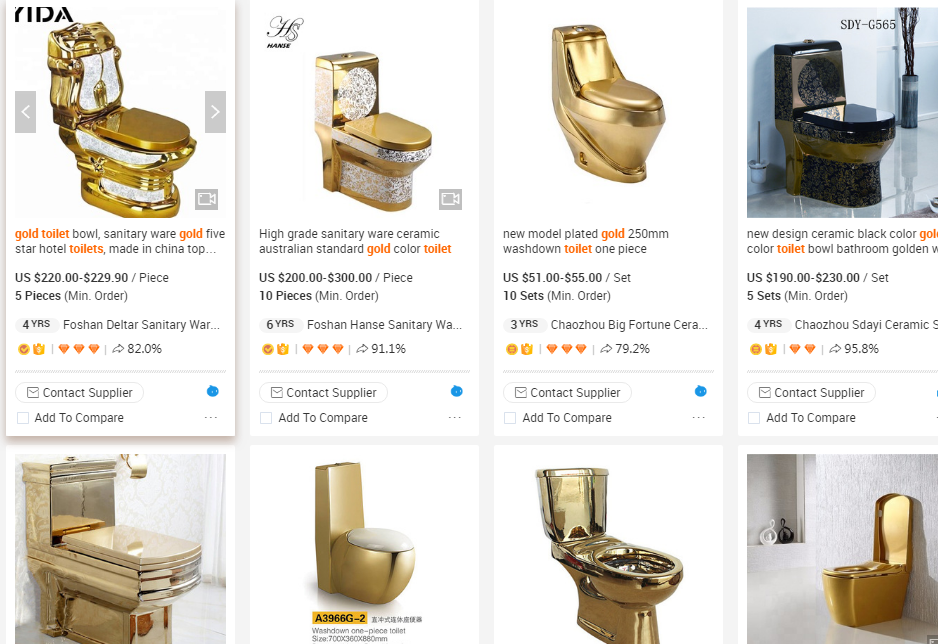Check Add To Compare for Foshan Deltar toilet
This screenshot has height=644, width=938.
23,418
